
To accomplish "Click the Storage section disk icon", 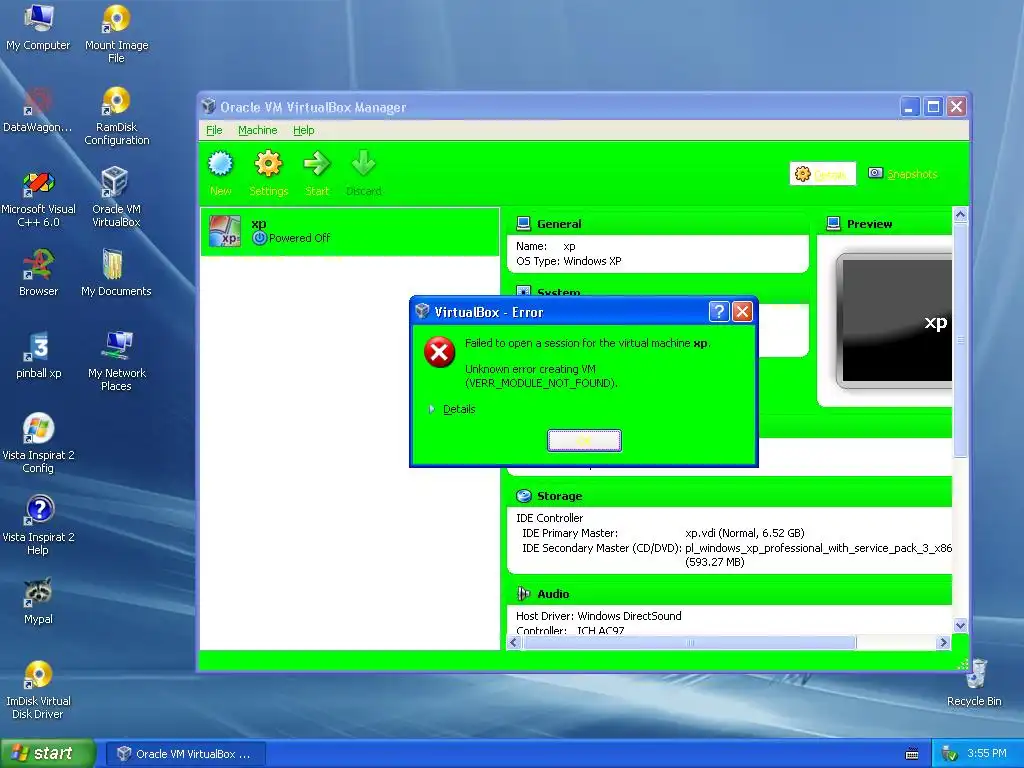I will click(524, 496).
